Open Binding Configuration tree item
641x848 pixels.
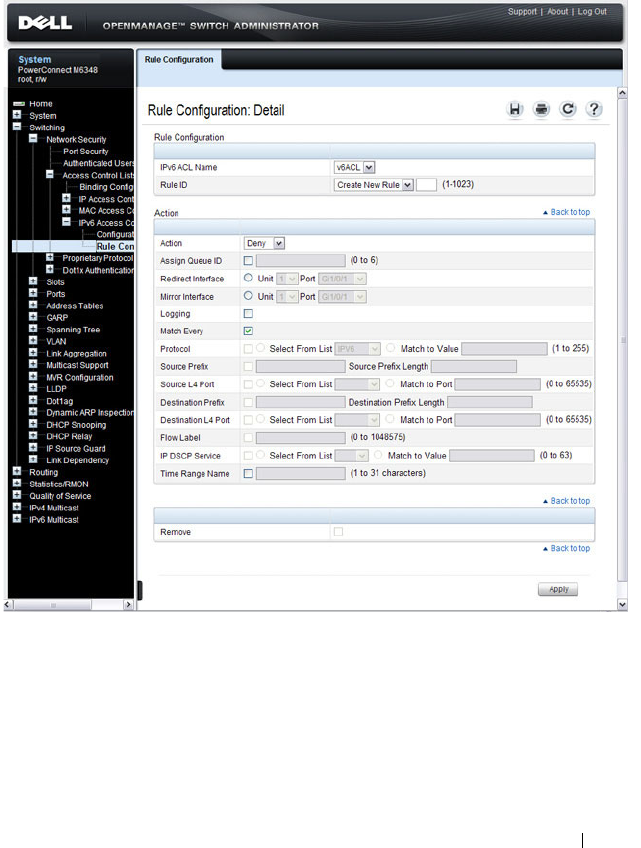(x=107, y=187)
